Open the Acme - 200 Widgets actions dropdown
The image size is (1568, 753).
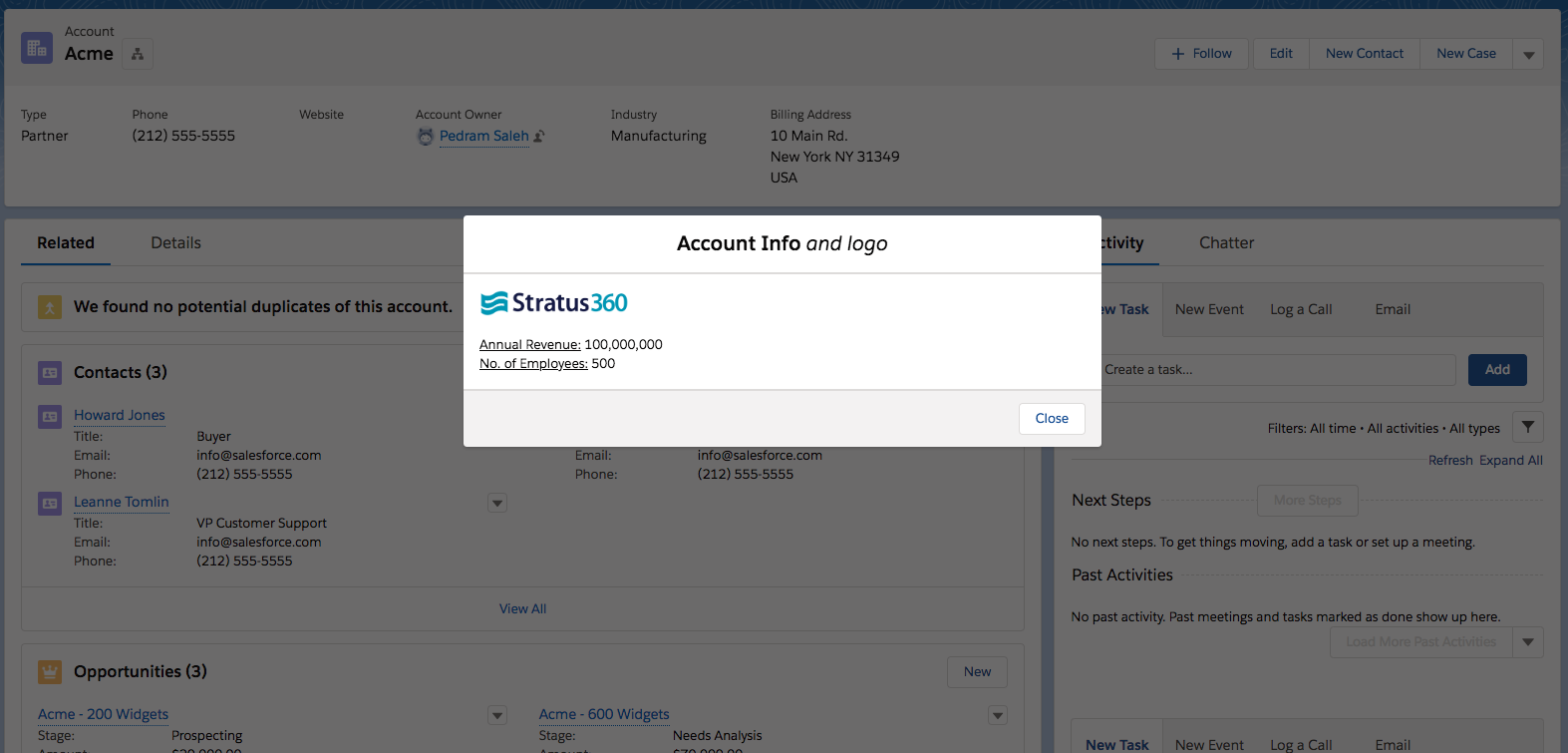coord(497,715)
